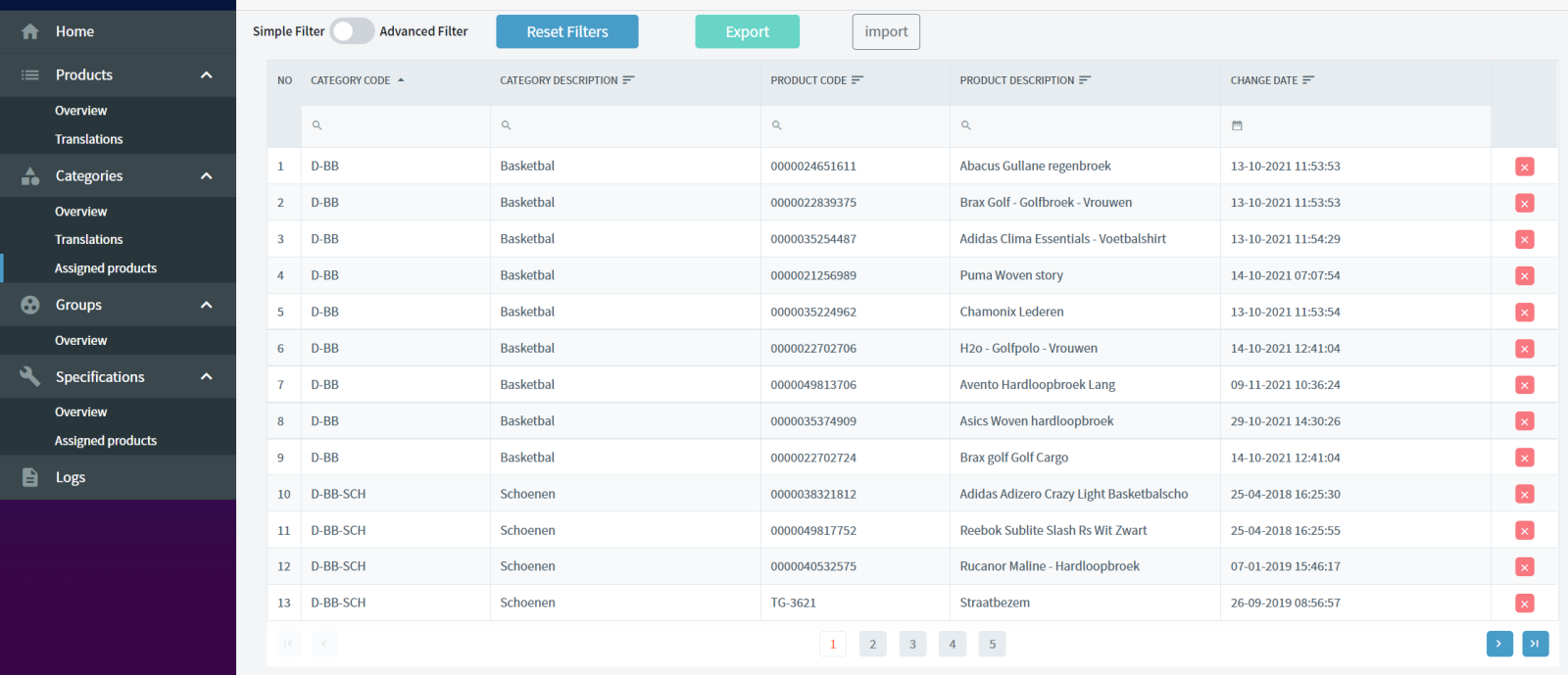The width and height of the screenshot is (1568, 675).
Task: Open Assigned products under Specifications
Action: tap(106, 441)
